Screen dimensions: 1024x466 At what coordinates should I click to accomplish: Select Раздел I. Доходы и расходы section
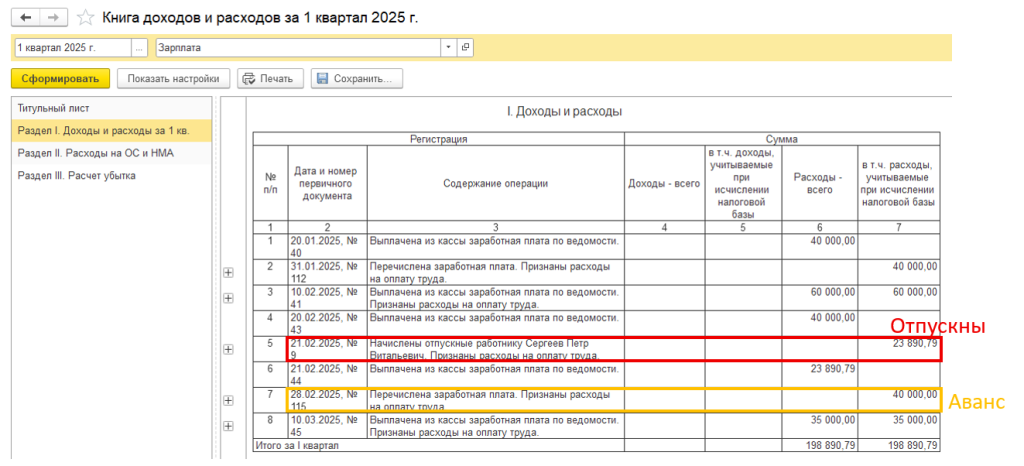click(103, 131)
